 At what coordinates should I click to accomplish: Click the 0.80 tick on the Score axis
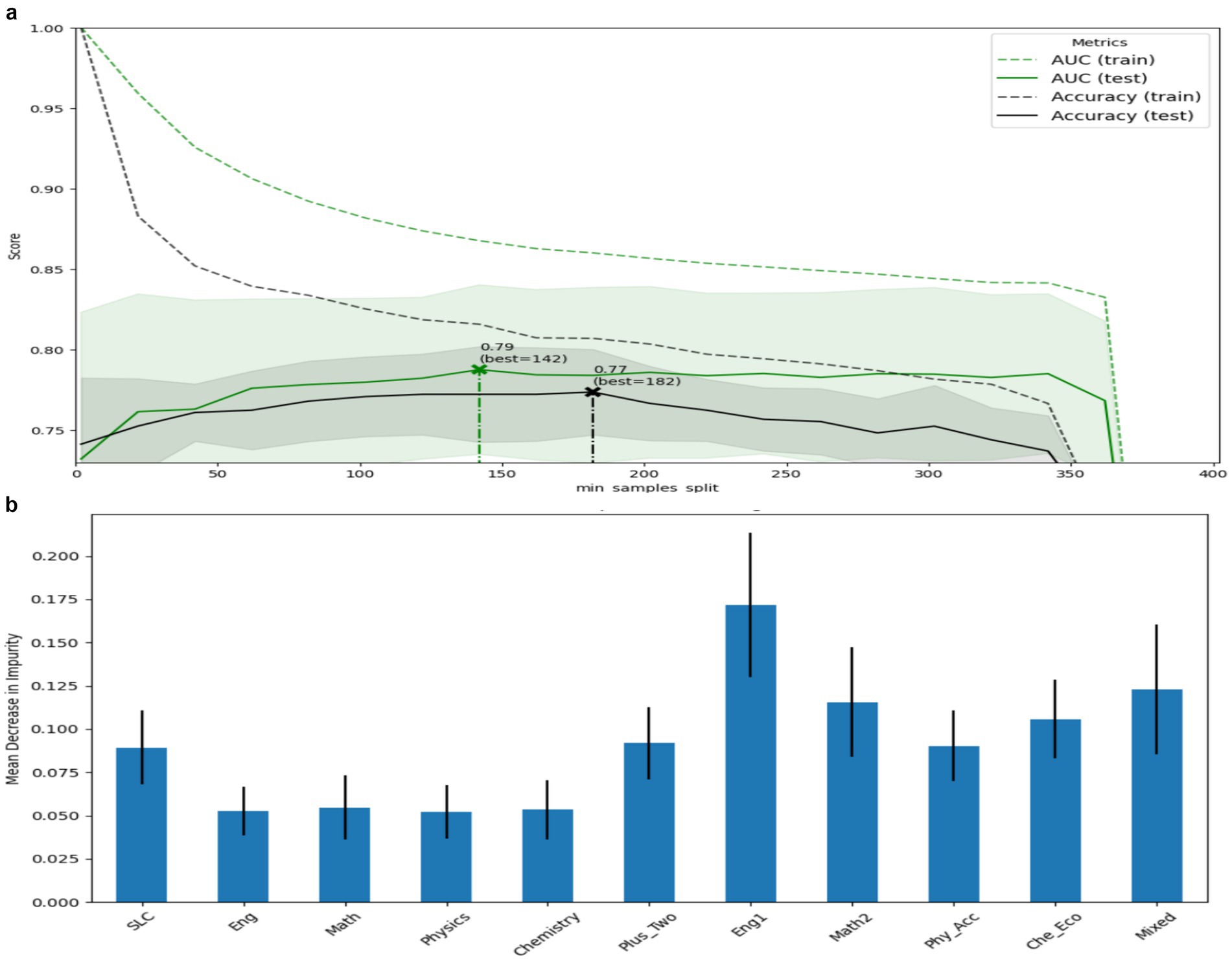[47, 350]
